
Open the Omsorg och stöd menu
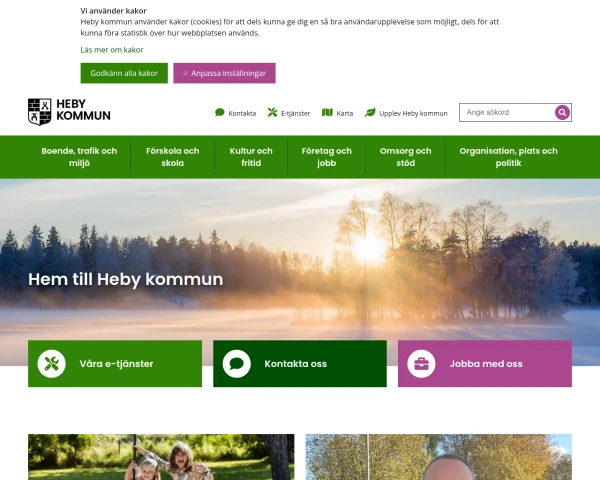pos(406,157)
